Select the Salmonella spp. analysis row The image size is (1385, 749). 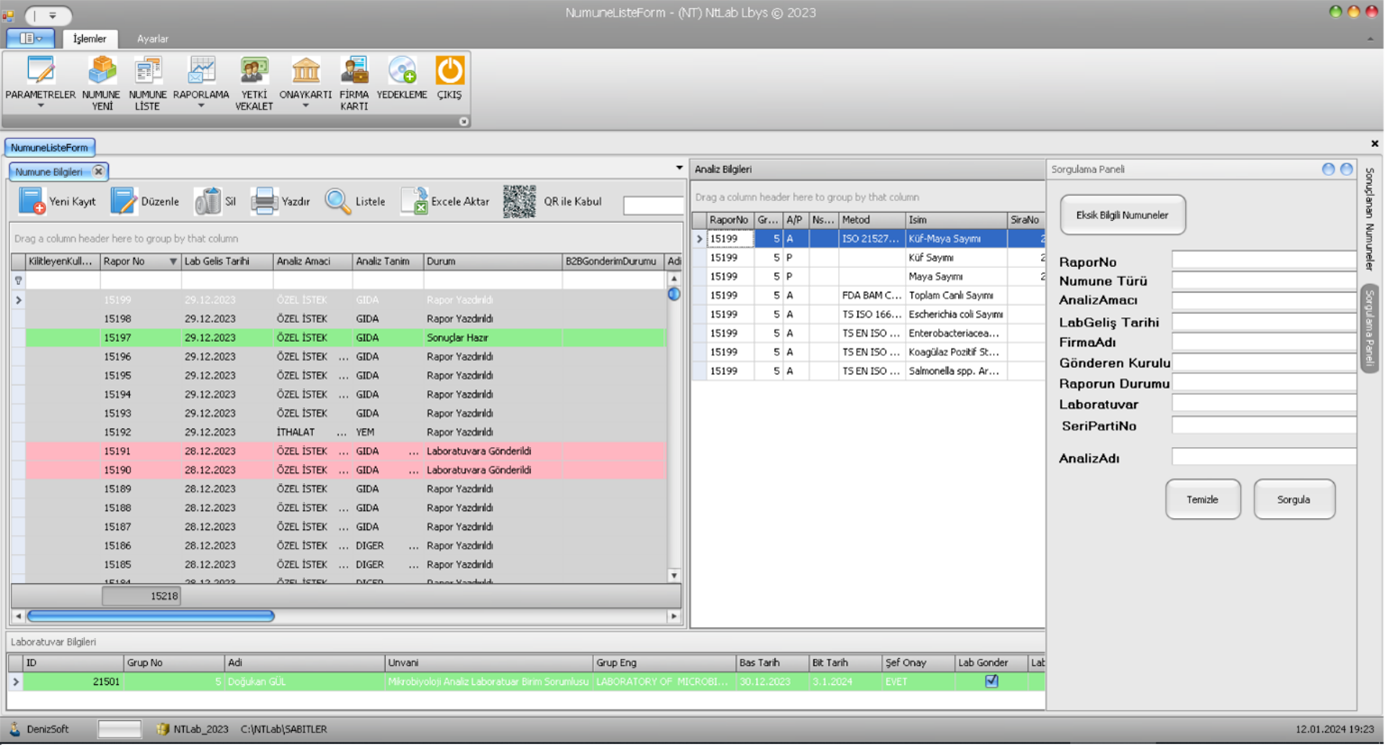869,371
